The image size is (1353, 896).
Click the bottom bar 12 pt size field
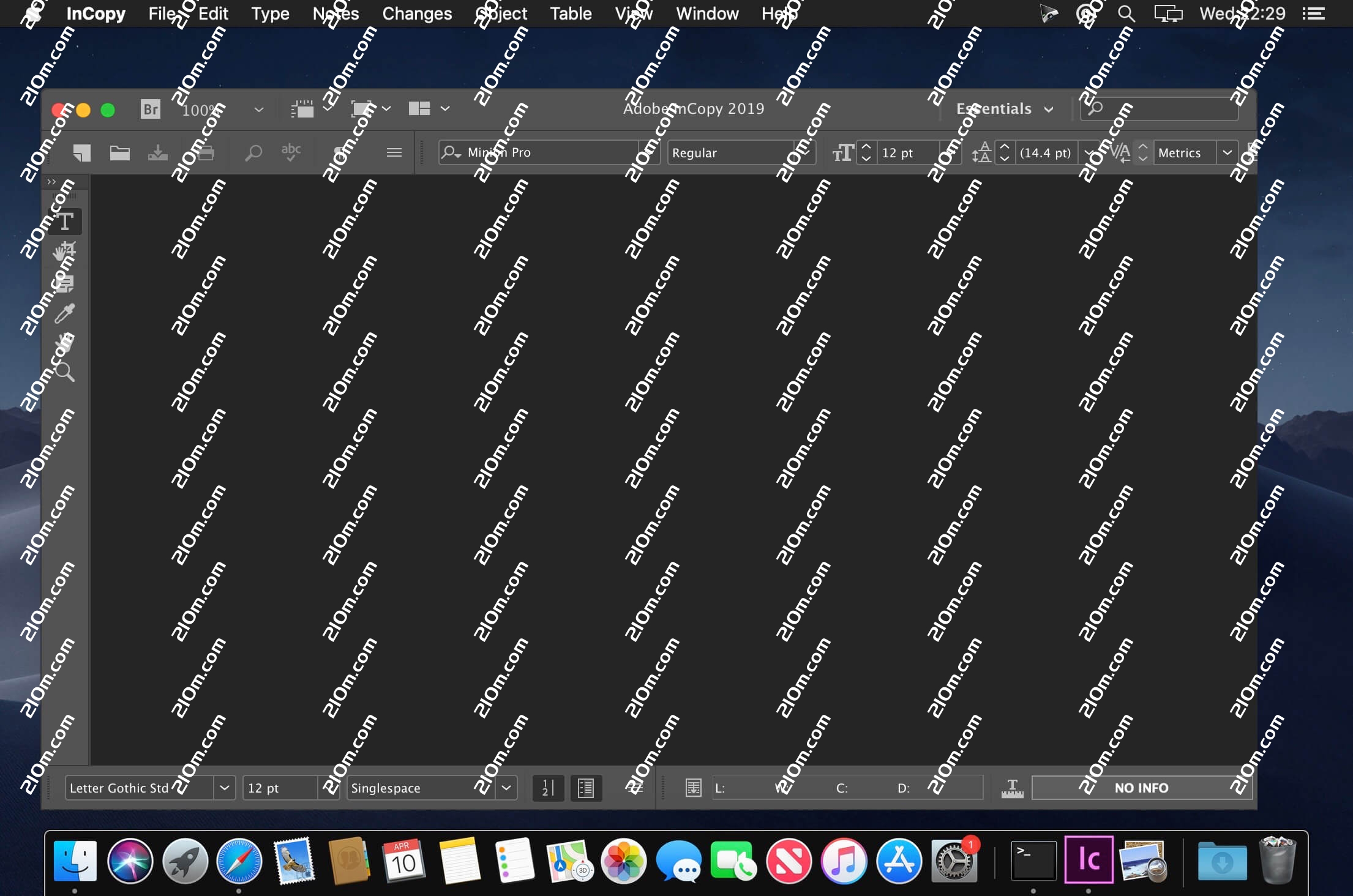pos(280,788)
